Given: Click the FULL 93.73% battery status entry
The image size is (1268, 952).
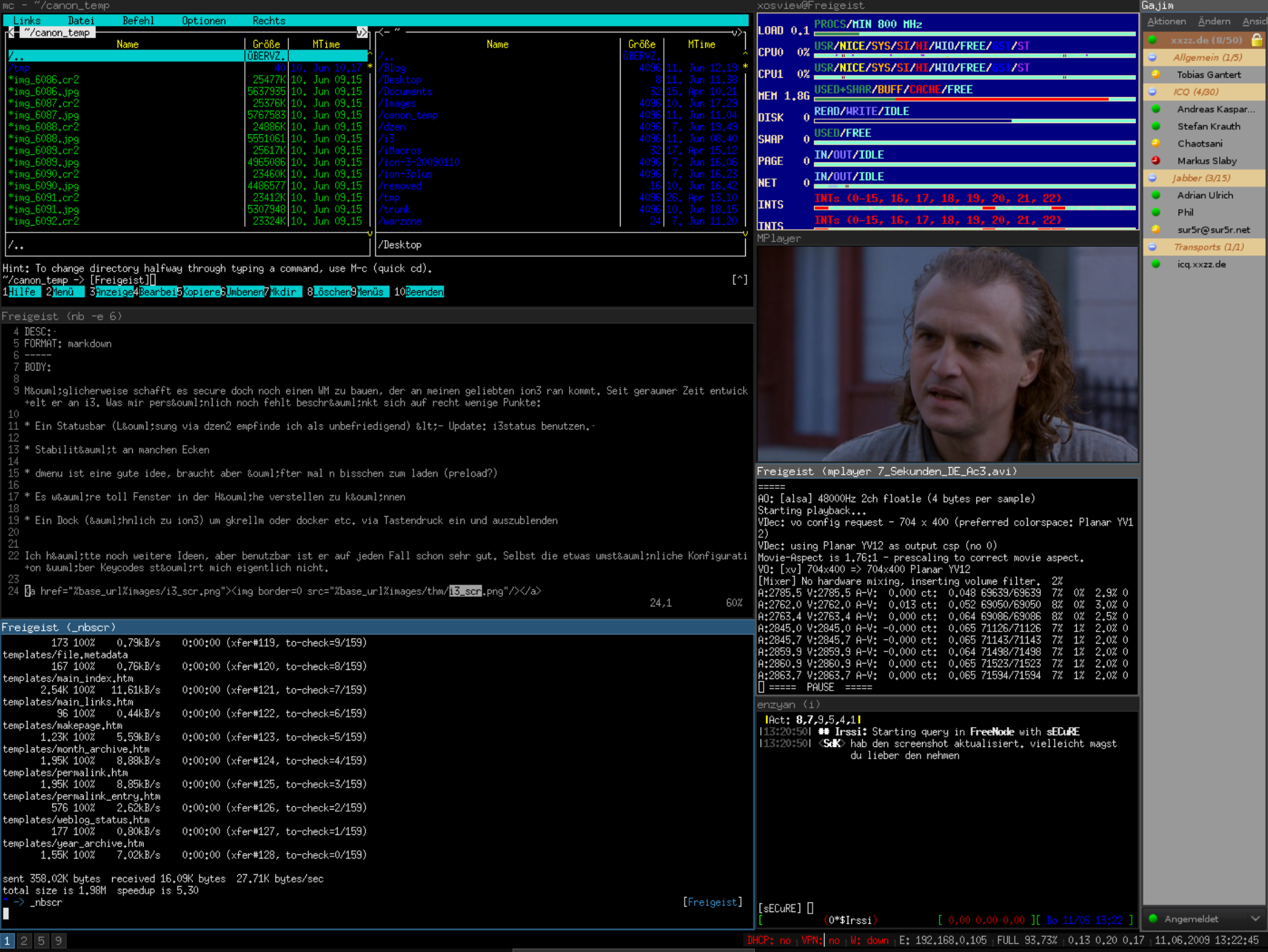Looking at the screenshot, I should click(1027, 940).
